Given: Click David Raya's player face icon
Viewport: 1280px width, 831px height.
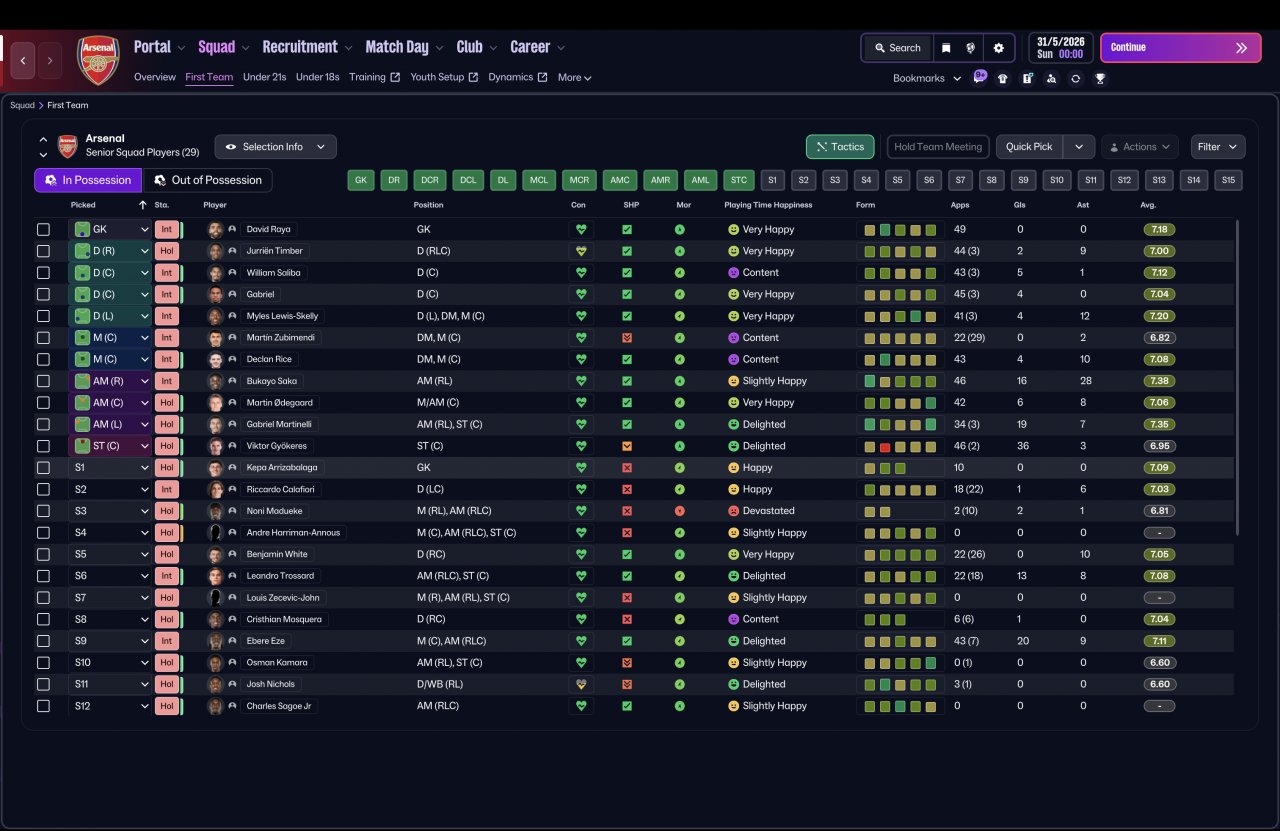Looking at the screenshot, I should point(215,229).
